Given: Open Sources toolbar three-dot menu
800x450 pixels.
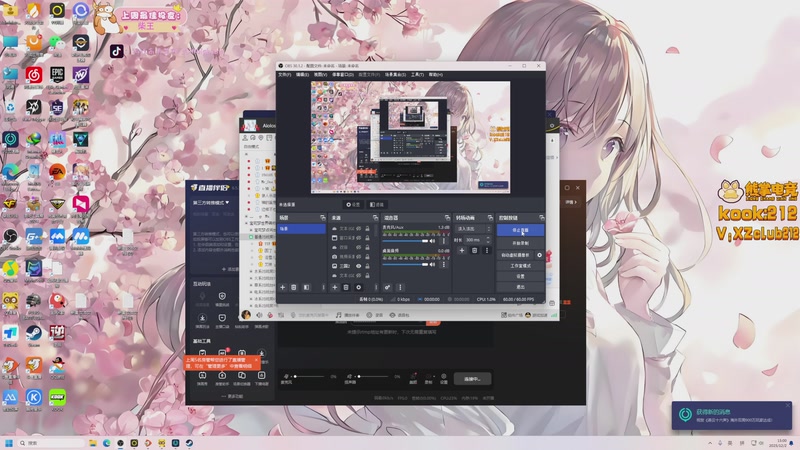Looking at the screenshot, I should 376,287.
